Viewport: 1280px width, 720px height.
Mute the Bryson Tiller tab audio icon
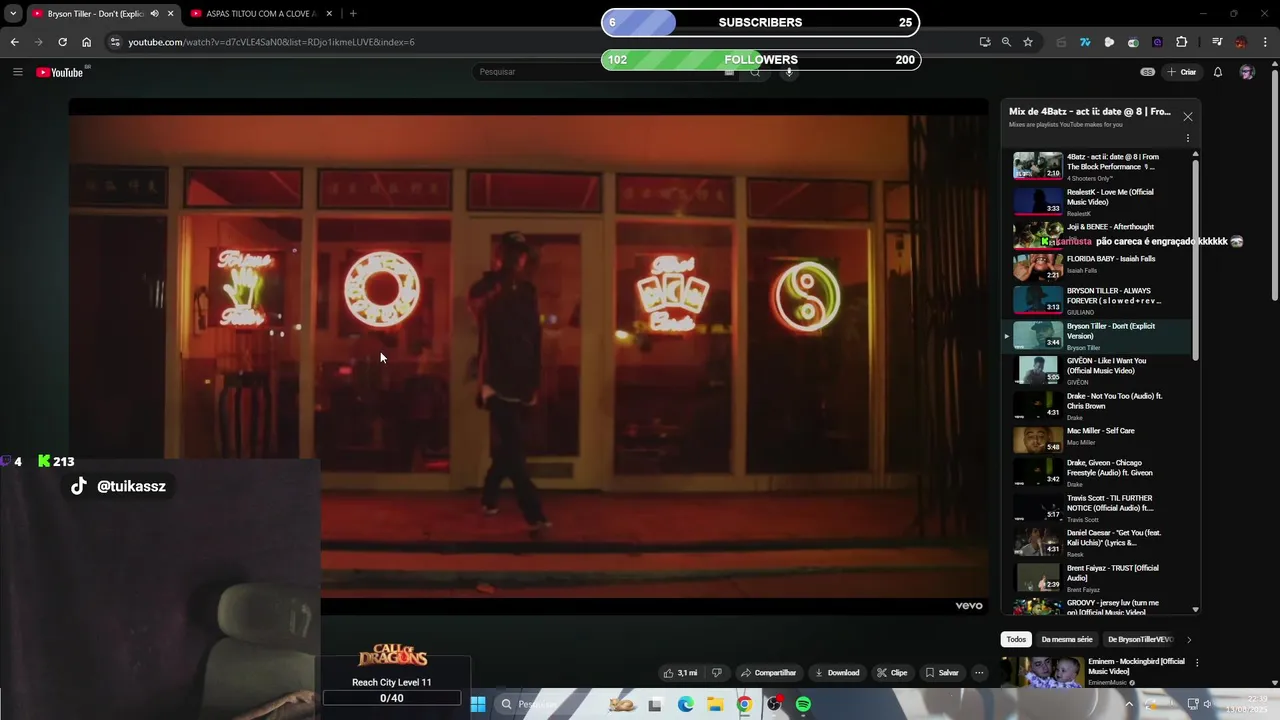[x=154, y=14]
